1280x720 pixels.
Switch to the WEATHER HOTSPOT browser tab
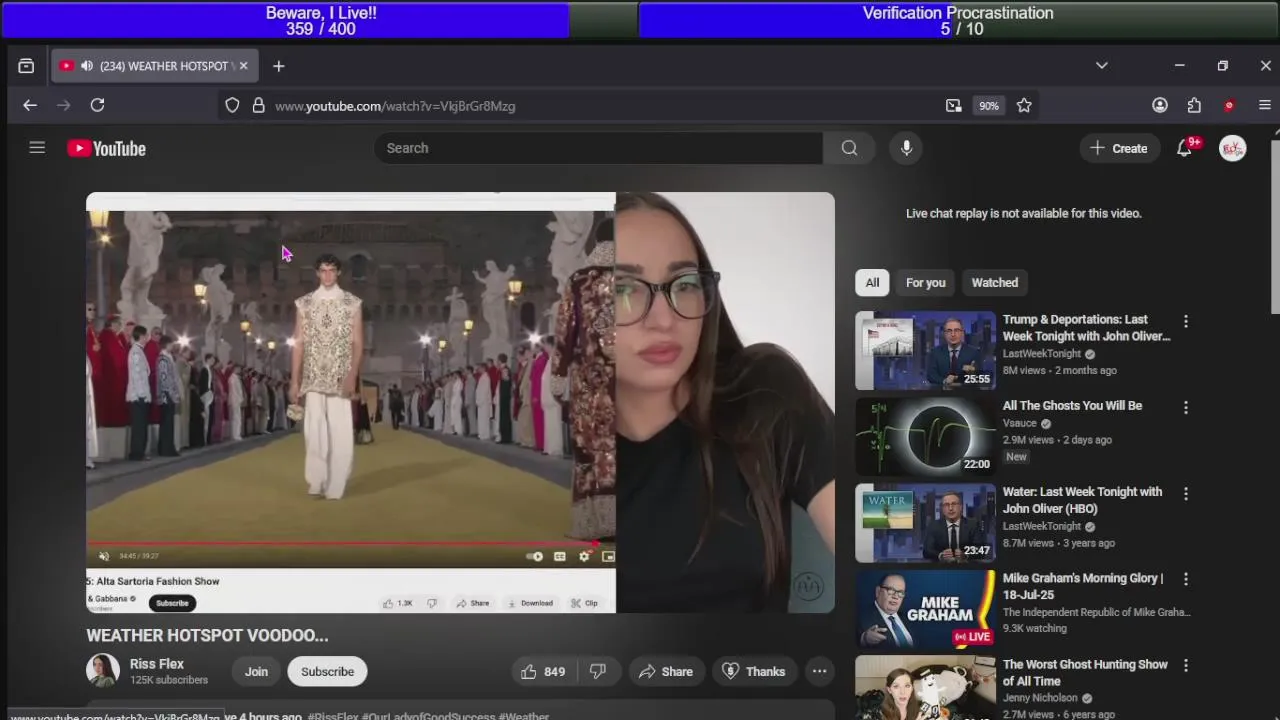pyautogui.click(x=157, y=66)
